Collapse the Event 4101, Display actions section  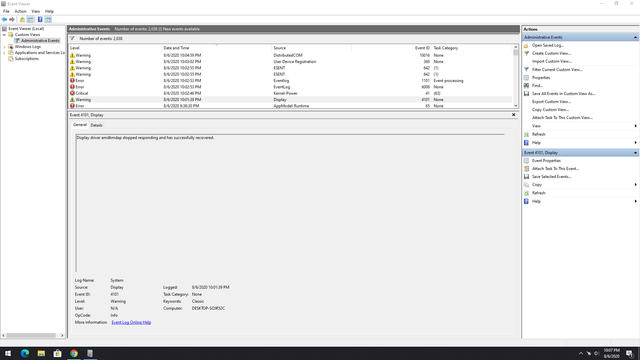click(635, 153)
